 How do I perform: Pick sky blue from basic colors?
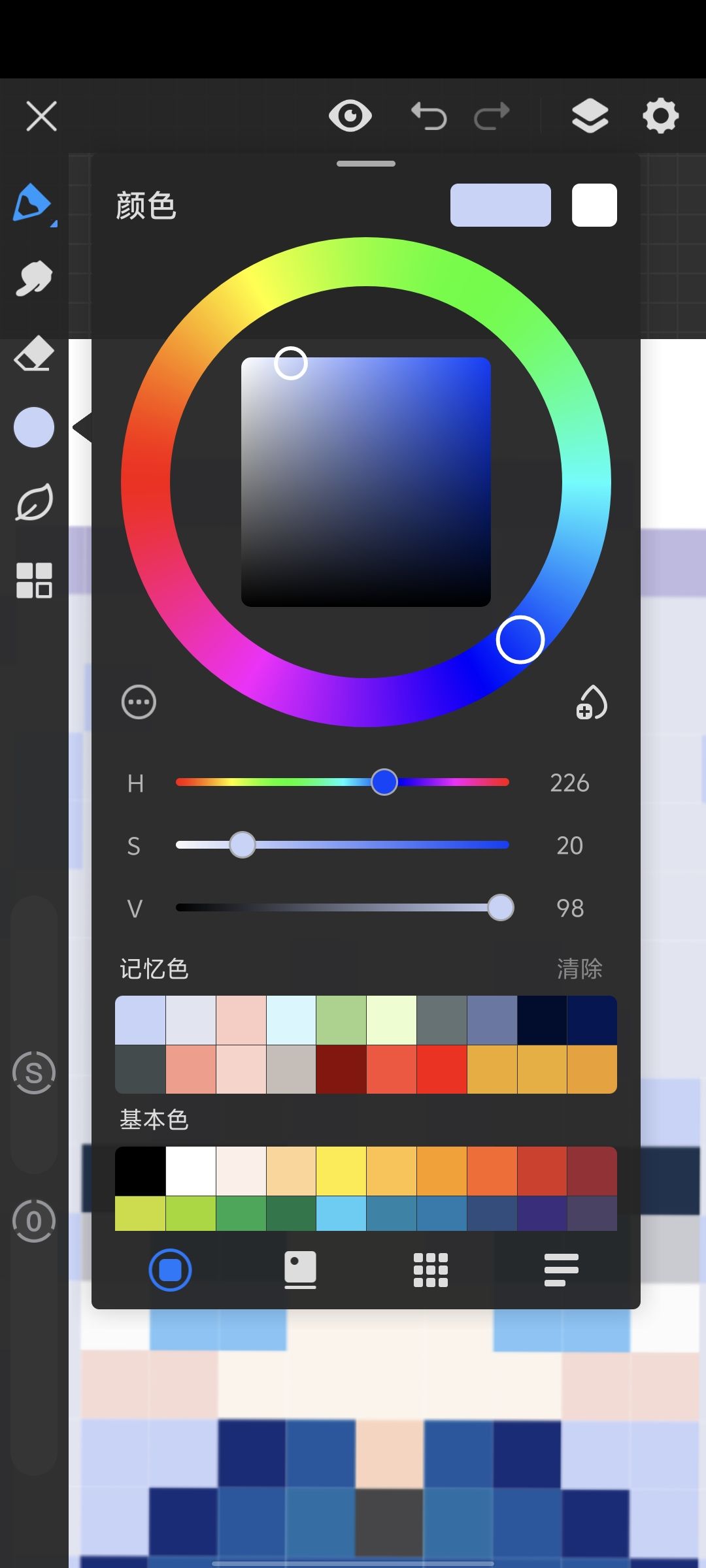click(341, 1214)
